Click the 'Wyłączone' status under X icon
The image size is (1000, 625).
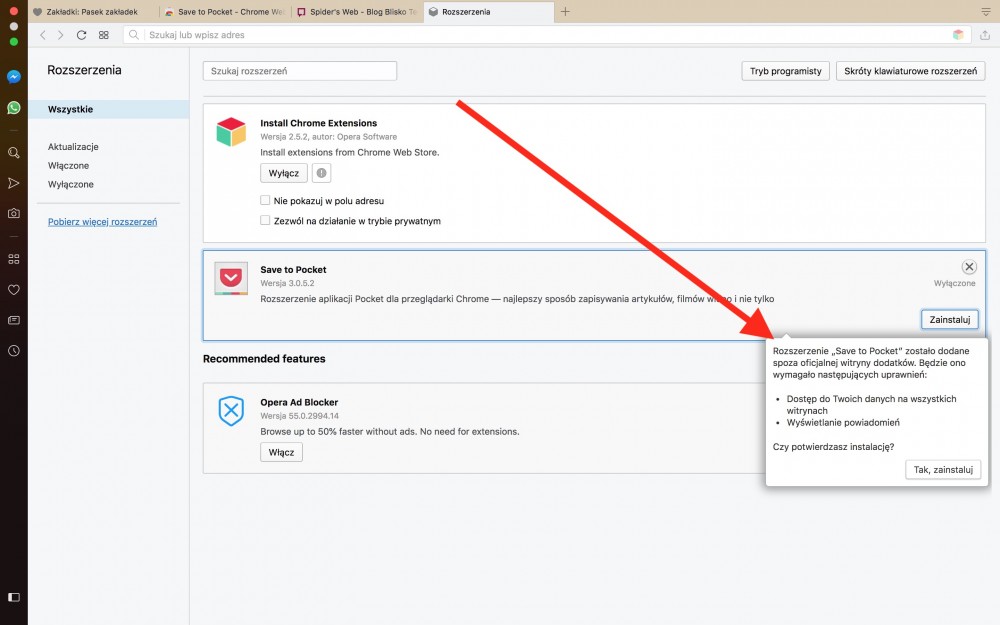pyautogui.click(x=954, y=283)
